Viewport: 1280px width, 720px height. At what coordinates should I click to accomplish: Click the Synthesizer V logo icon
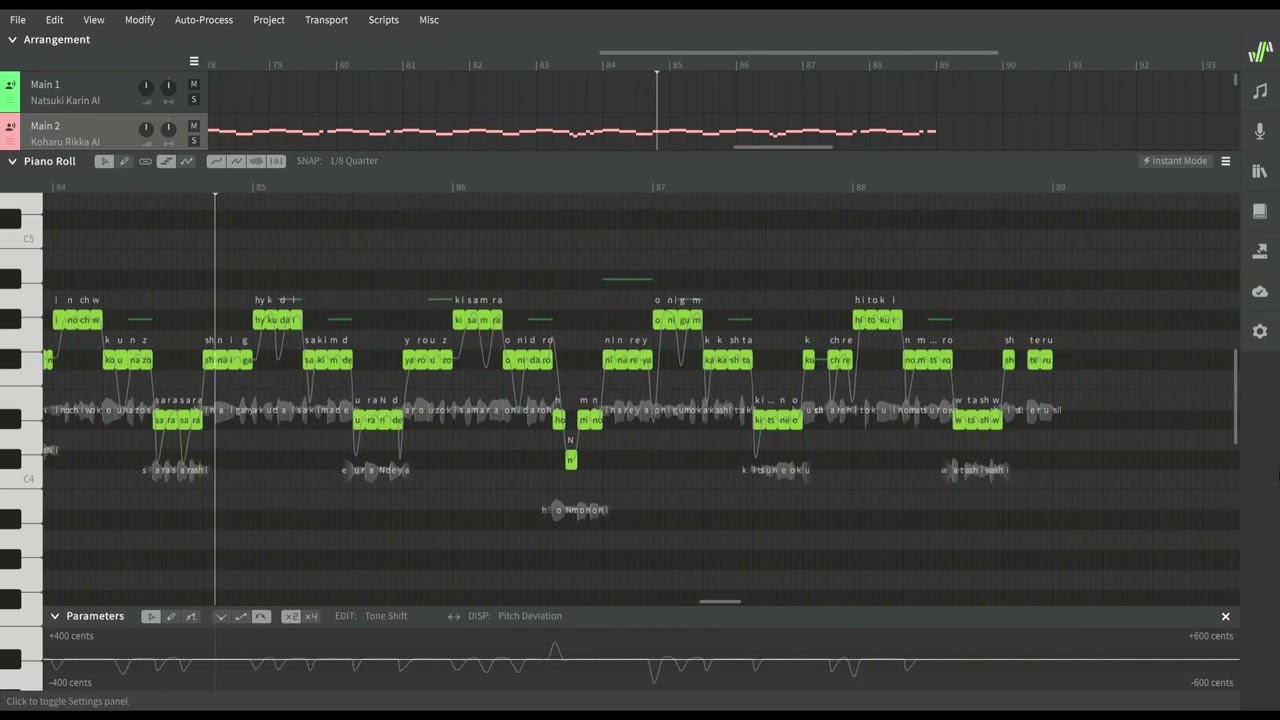[x=1260, y=51]
